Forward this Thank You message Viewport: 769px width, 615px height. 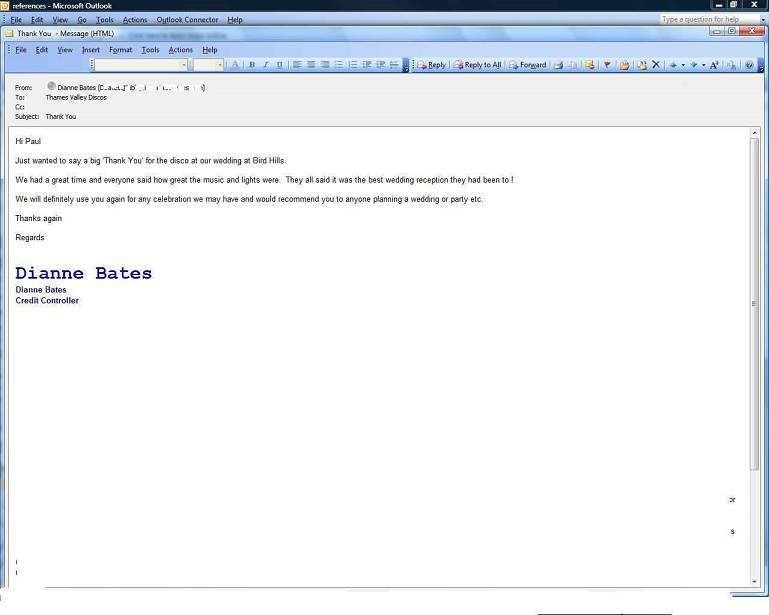[x=527, y=65]
